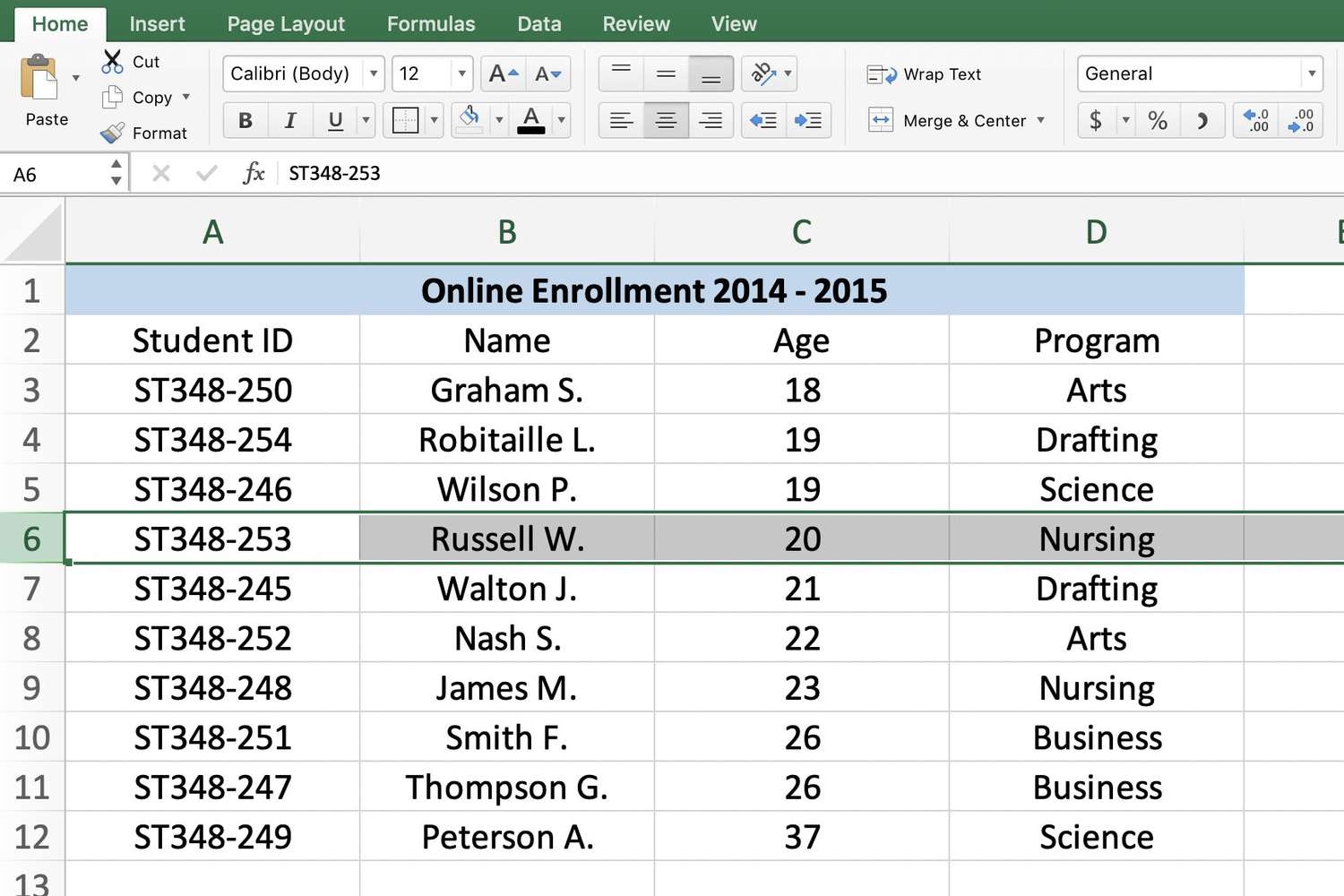Toggle Bold formatting

[246, 120]
